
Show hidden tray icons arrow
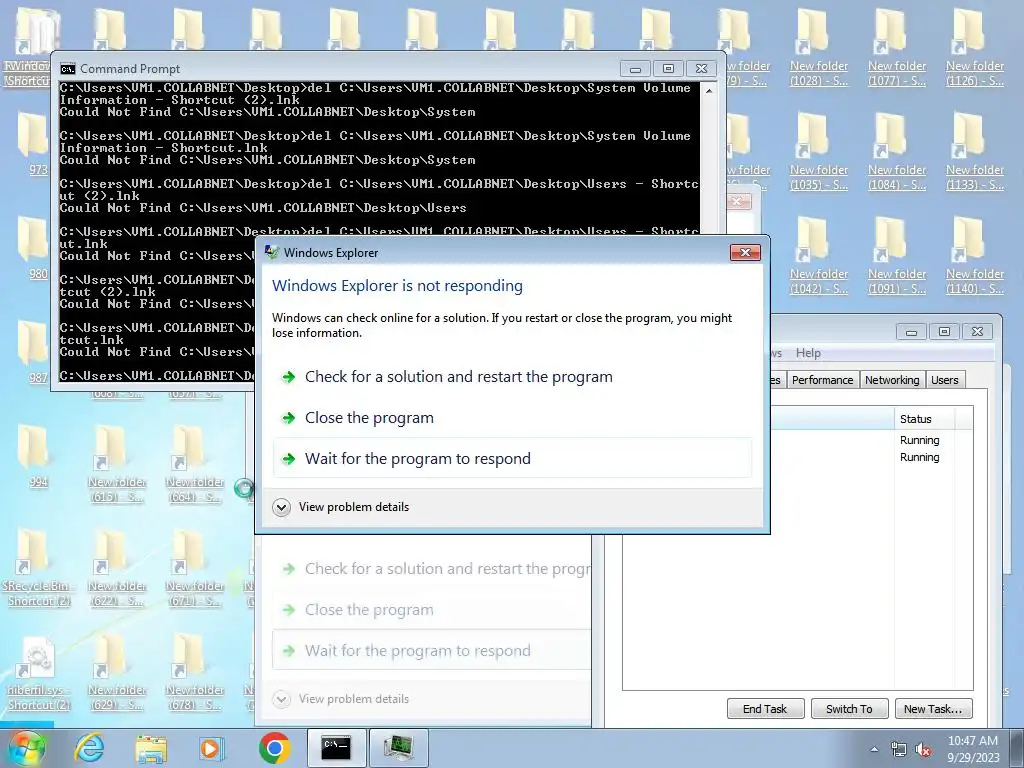coord(874,749)
